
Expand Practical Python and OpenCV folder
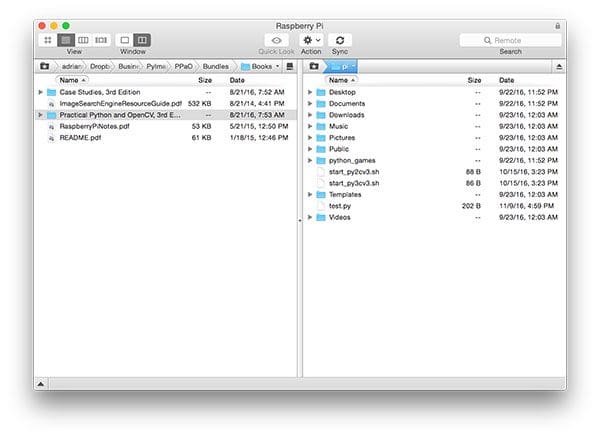pyautogui.click(x=41, y=115)
